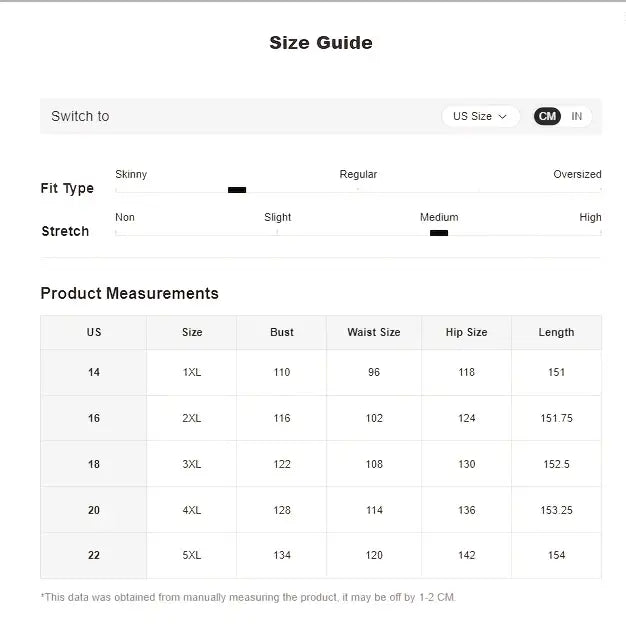
Task: Click the Stretch level marker
Action: point(439,233)
